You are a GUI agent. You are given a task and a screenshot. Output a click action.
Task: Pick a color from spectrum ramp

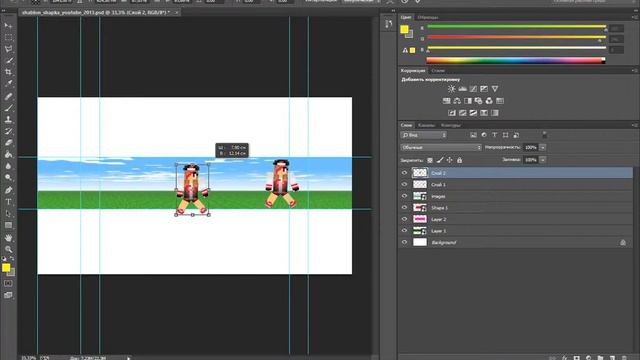click(x=516, y=61)
